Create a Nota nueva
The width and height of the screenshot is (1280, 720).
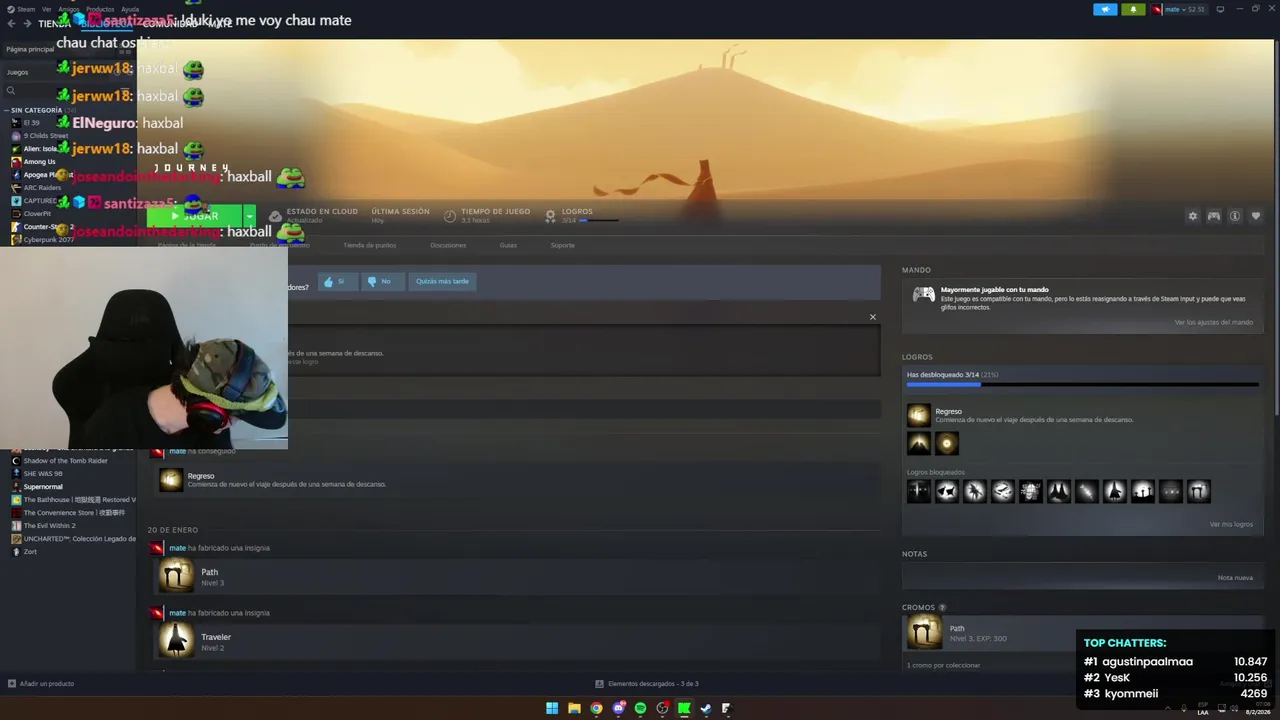tap(1235, 577)
